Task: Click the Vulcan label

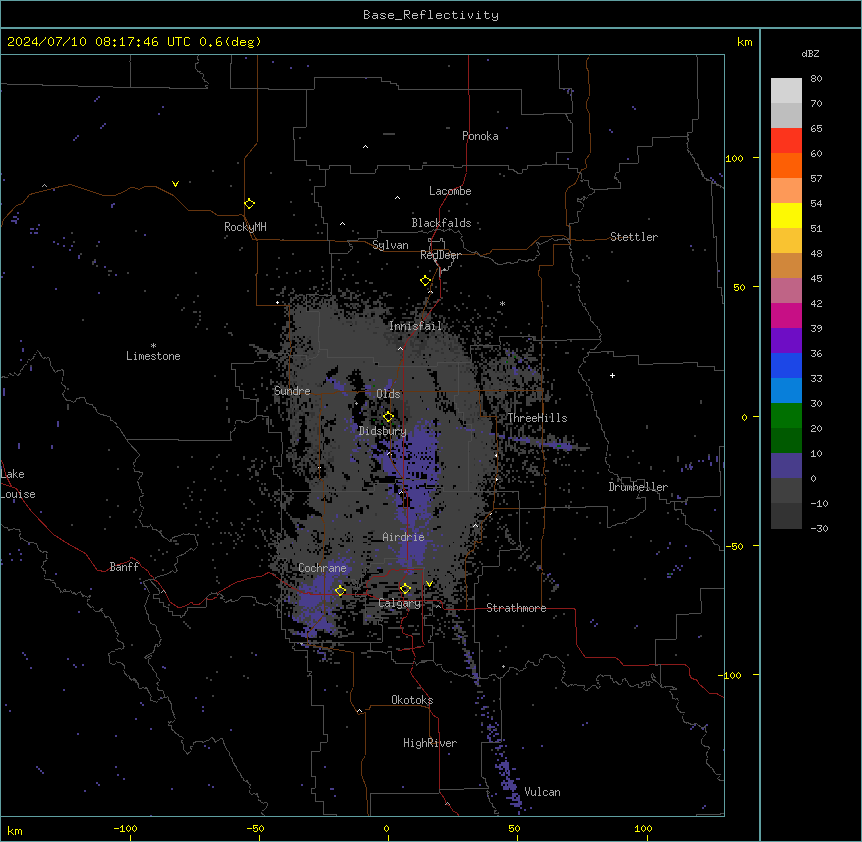Action: click(x=543, y=792)
